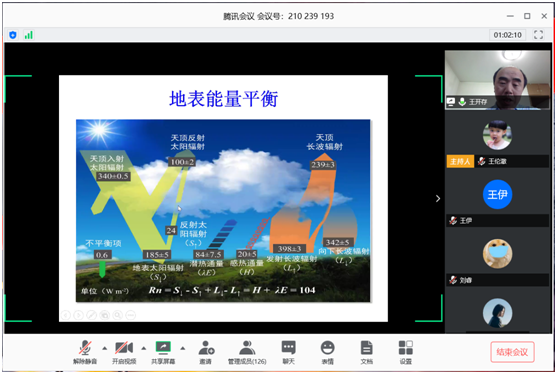Open the 文档 documents icon
557x374 pixels.
[367, 352]
